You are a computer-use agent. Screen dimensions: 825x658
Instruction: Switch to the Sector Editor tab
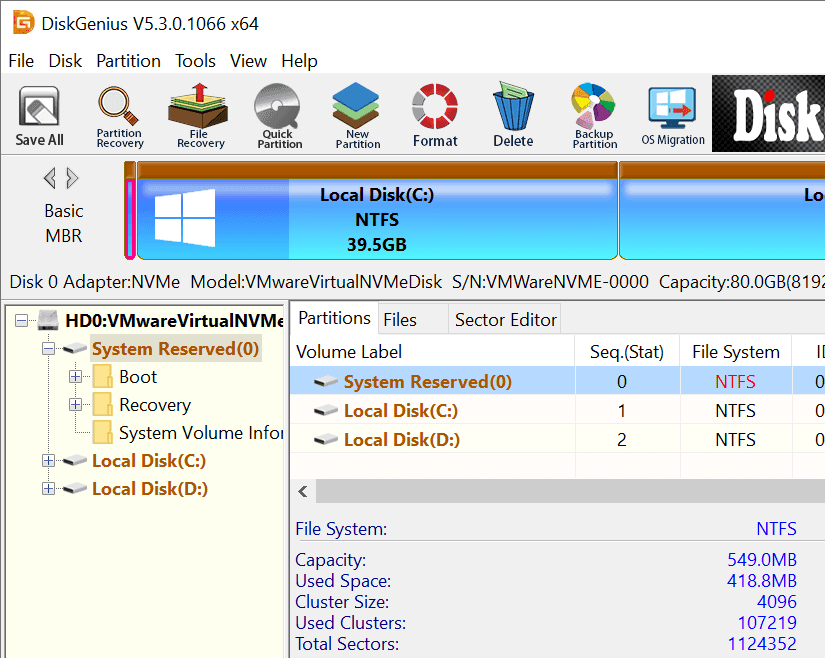tap(505, 320)
